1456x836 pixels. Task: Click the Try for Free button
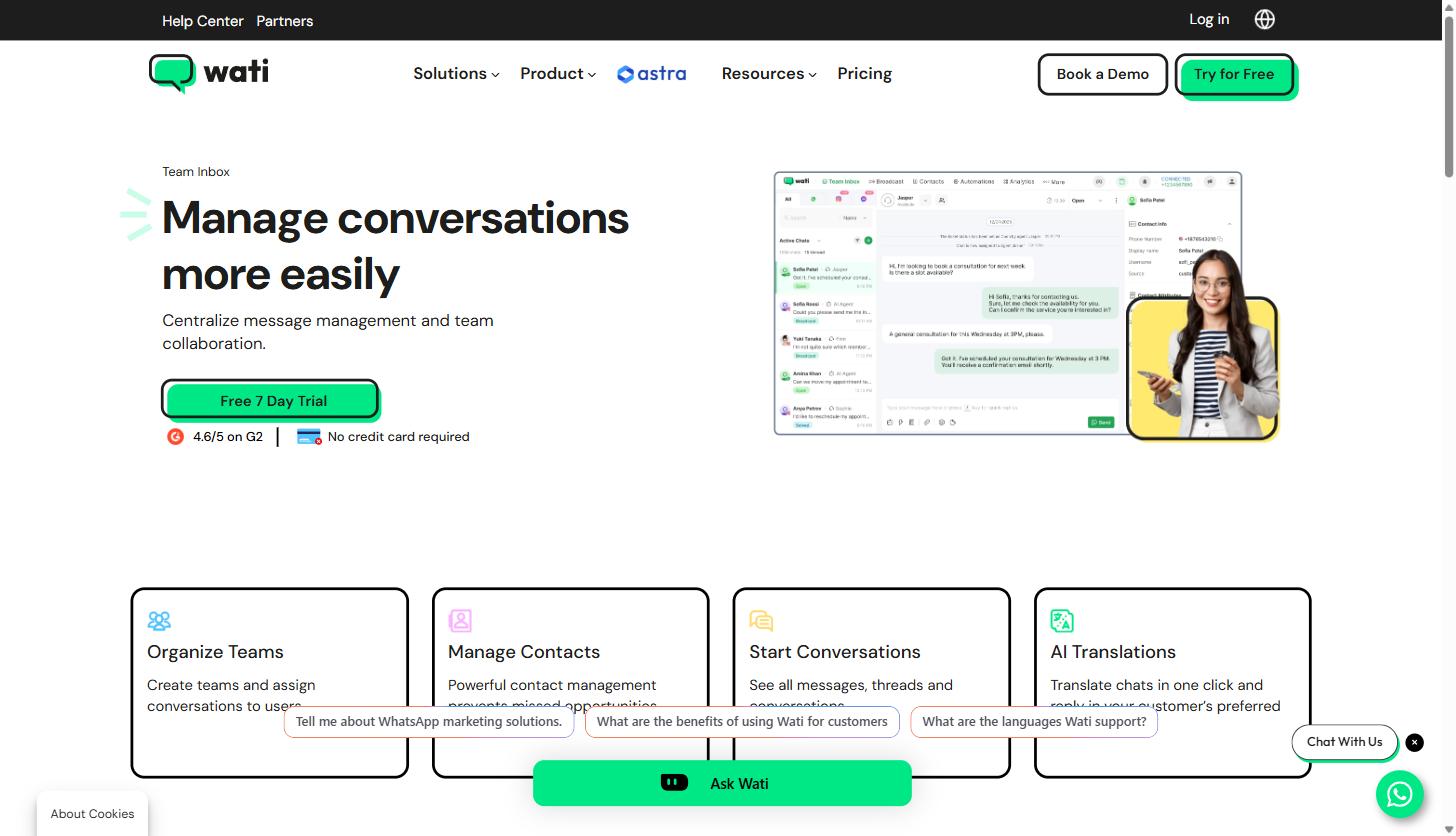[1234, 74]
